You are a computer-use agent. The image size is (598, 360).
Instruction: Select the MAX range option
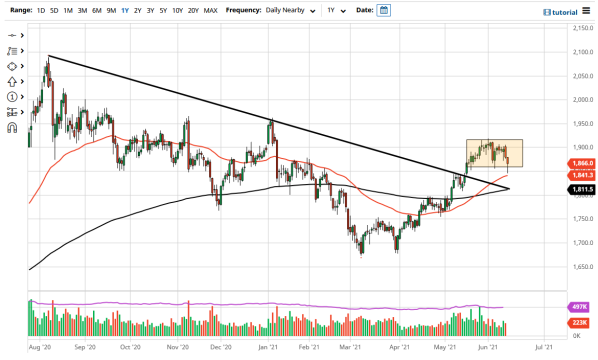[211, 10]
